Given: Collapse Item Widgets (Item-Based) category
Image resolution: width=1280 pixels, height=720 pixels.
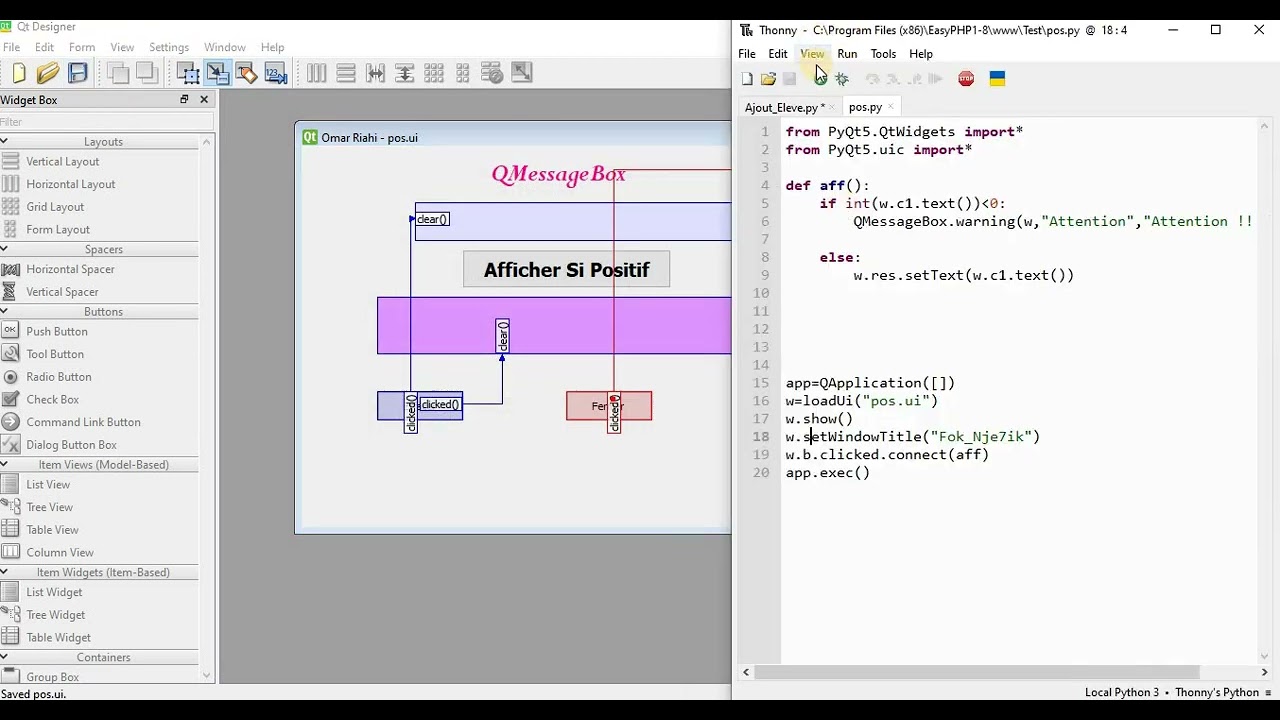Looking at the screenshot, I should click(x=5, y=572).
